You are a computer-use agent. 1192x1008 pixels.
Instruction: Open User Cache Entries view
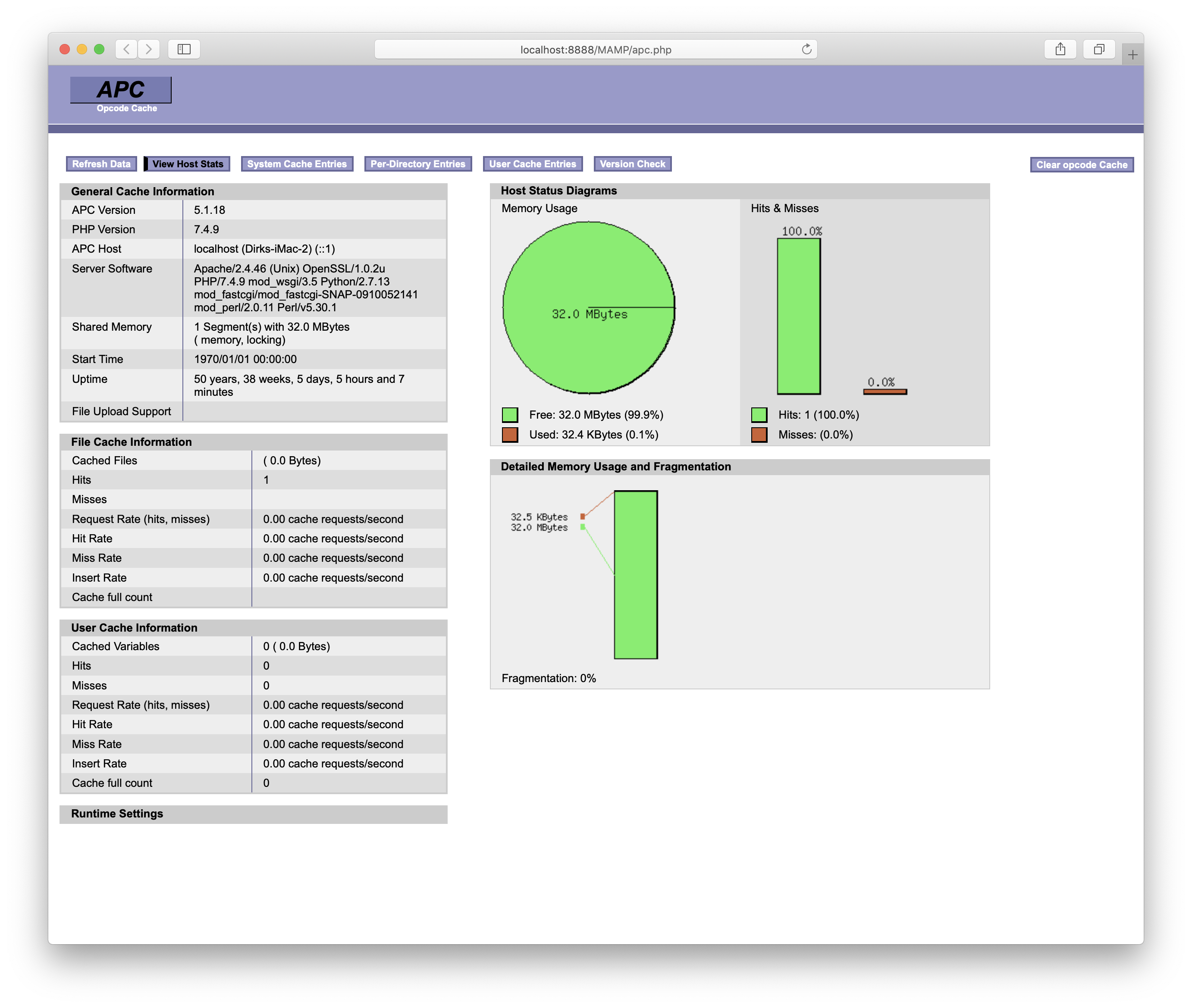pos(532,164)
